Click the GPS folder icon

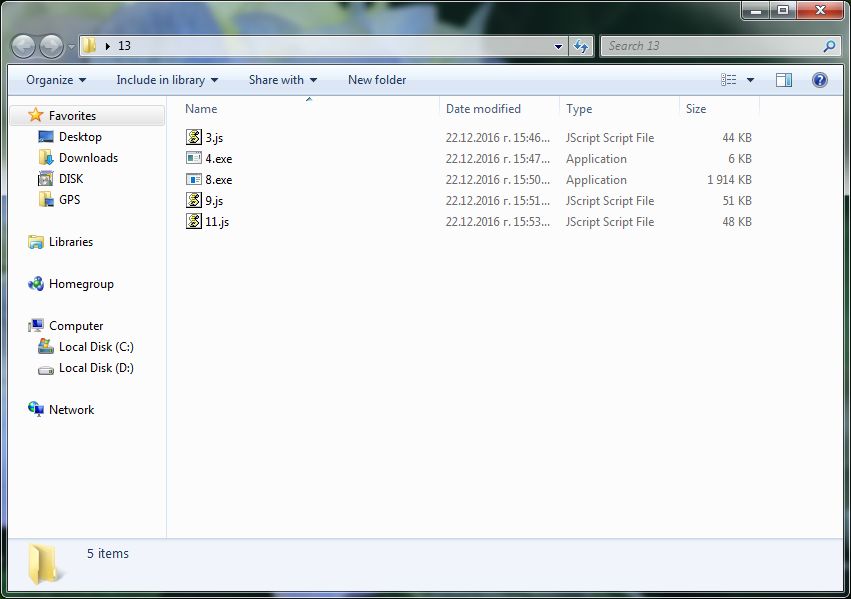46,200
